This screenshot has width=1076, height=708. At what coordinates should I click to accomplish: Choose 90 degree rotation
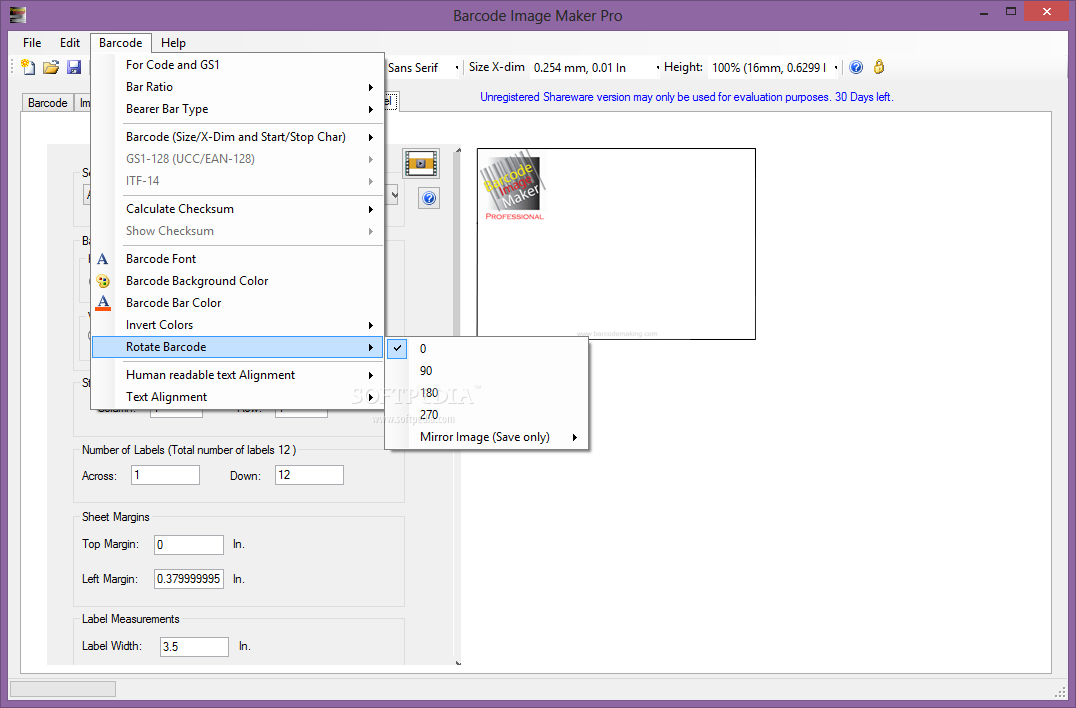click(x=487, y=370)
